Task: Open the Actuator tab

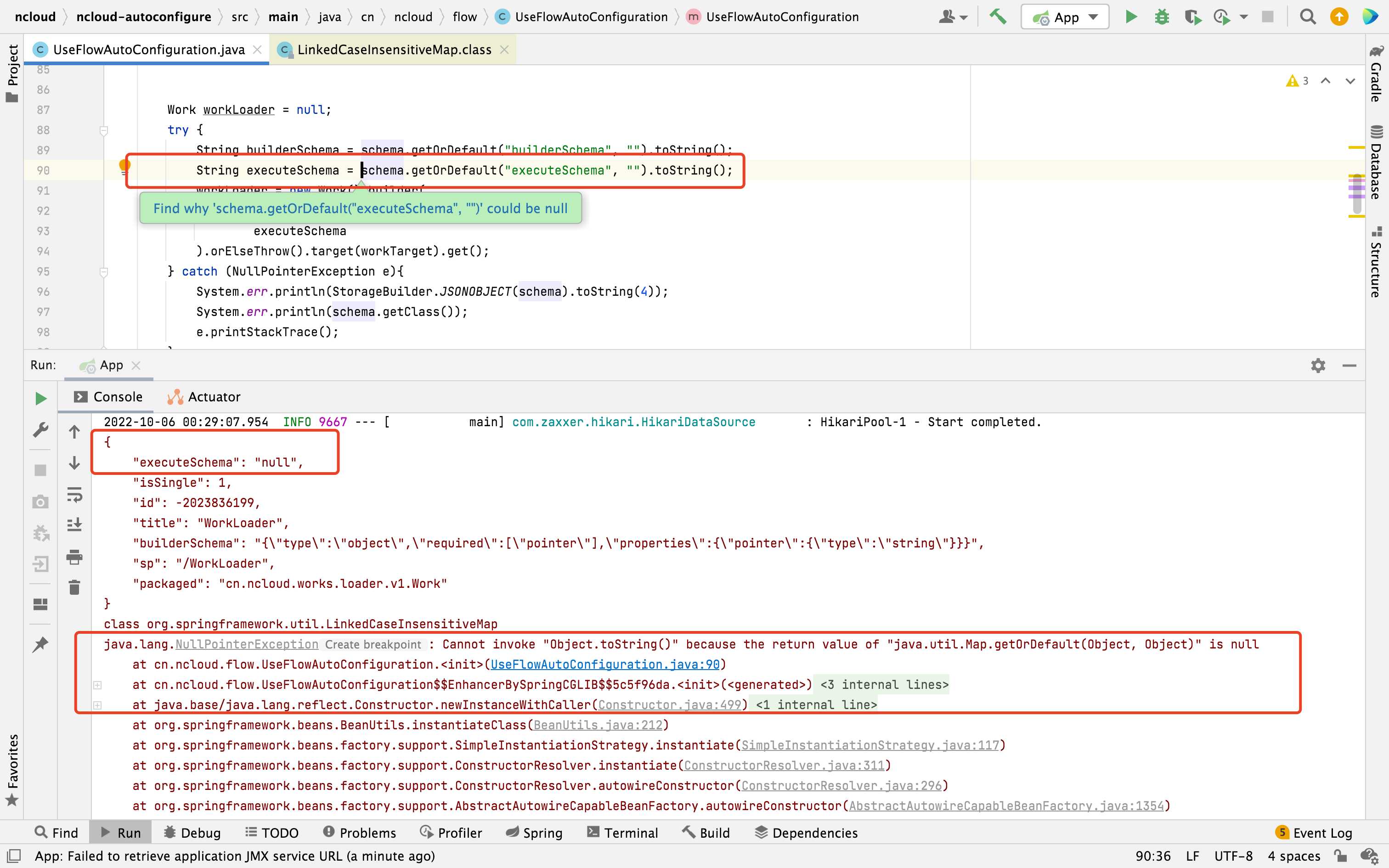Action: 204,397
